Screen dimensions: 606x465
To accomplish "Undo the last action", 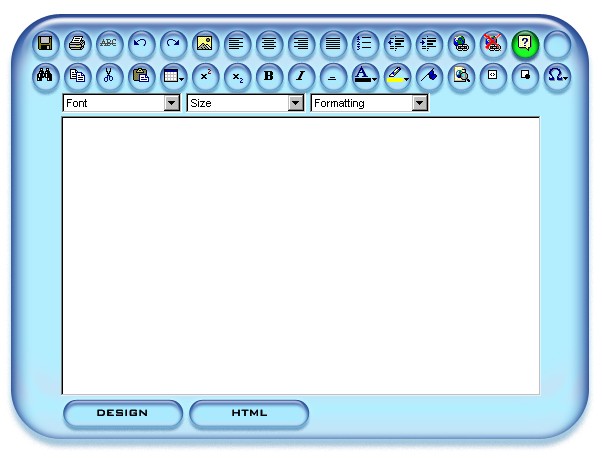I will click(141, 44).
